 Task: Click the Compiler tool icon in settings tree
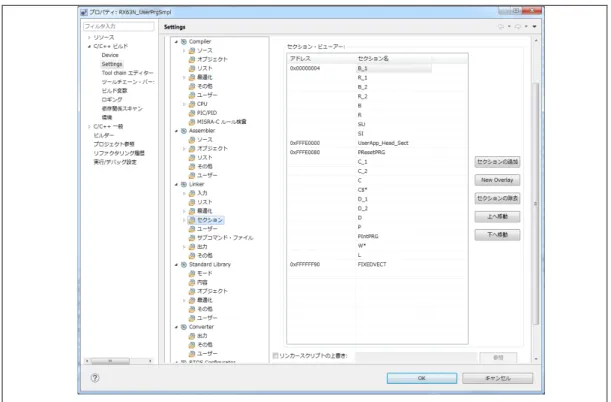point(184,42)
